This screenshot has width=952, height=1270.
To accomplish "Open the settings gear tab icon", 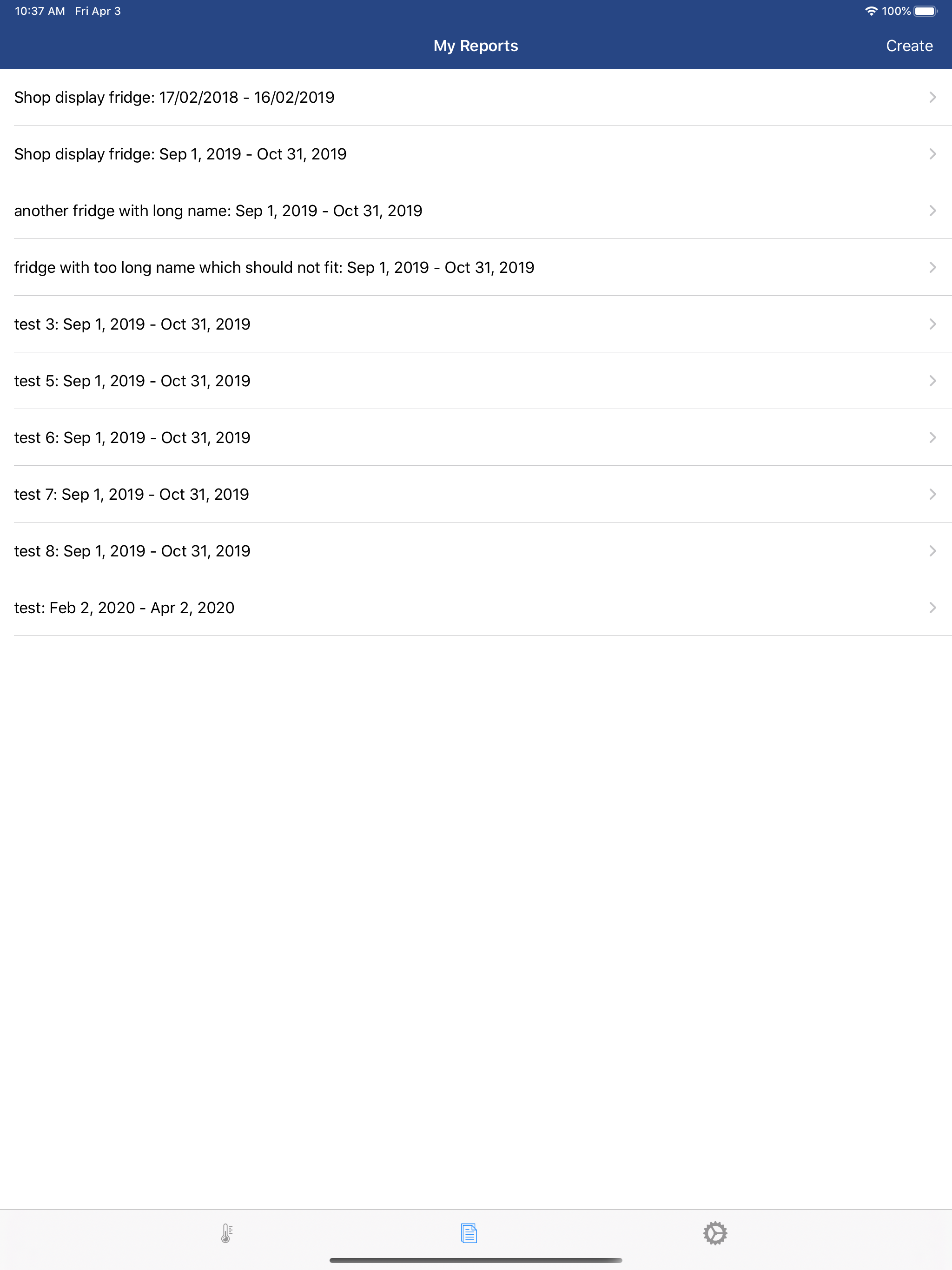I will coord(715,1233).
